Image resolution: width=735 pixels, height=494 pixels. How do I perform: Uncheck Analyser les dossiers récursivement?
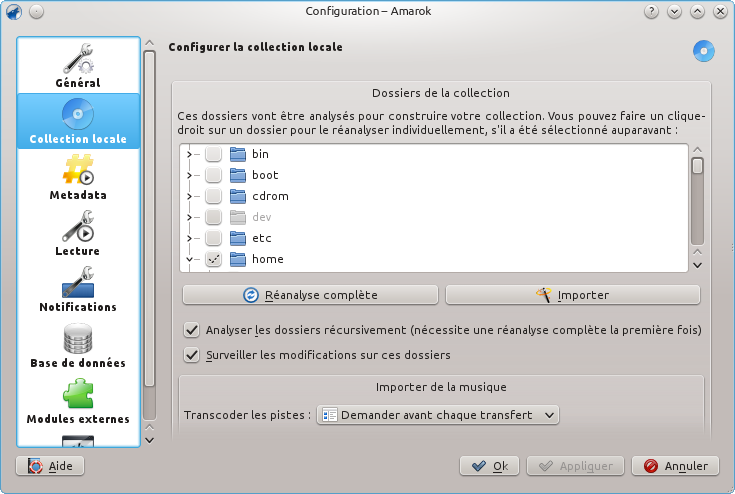click(x=191, y=330)
